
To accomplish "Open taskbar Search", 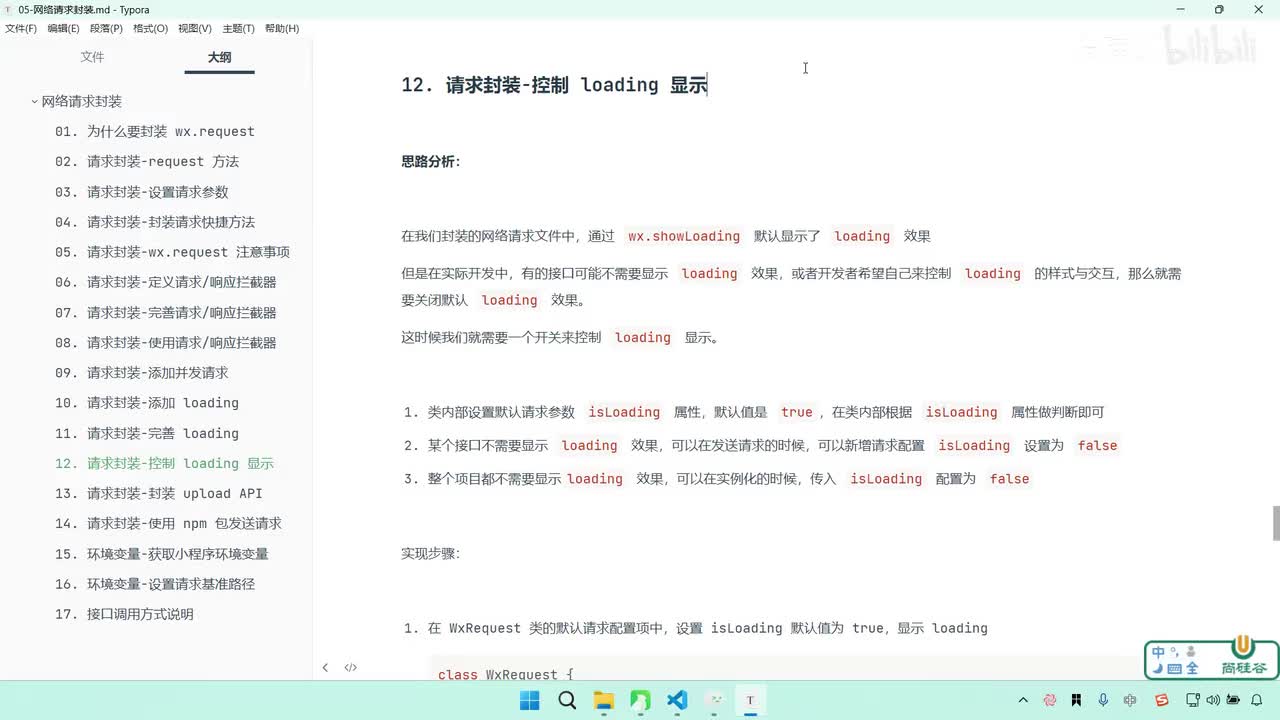I will click(x=567, y=700).
